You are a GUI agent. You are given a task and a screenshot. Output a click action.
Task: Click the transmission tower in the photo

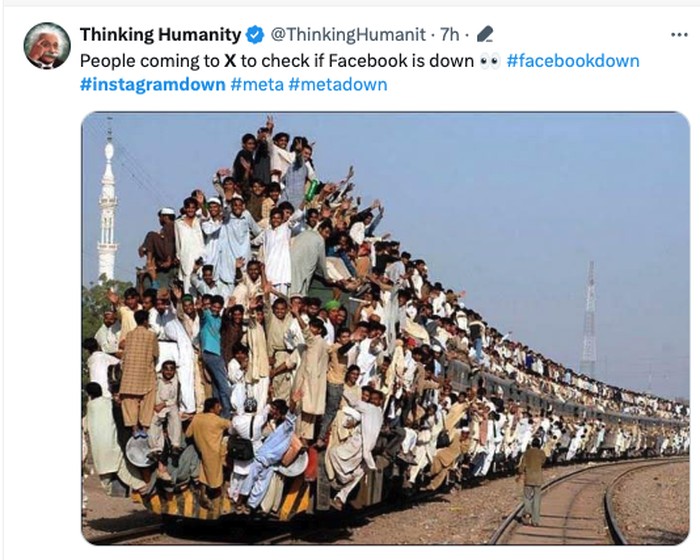pyautogui.click(x=589, y=319)
